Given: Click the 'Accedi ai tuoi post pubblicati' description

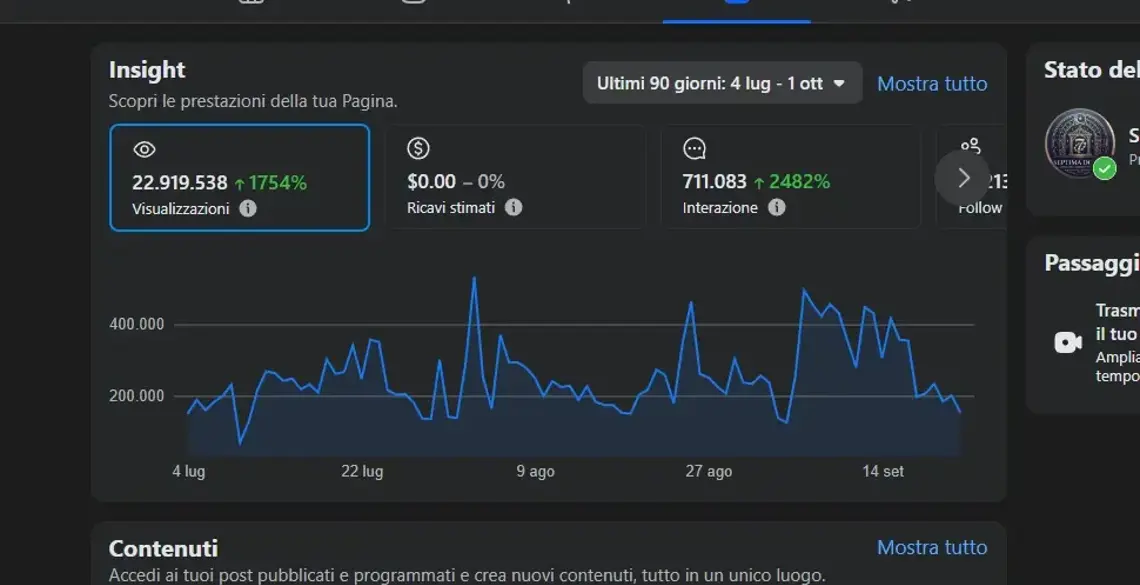Looking at the screenshot, I should (x=467, y=576).
